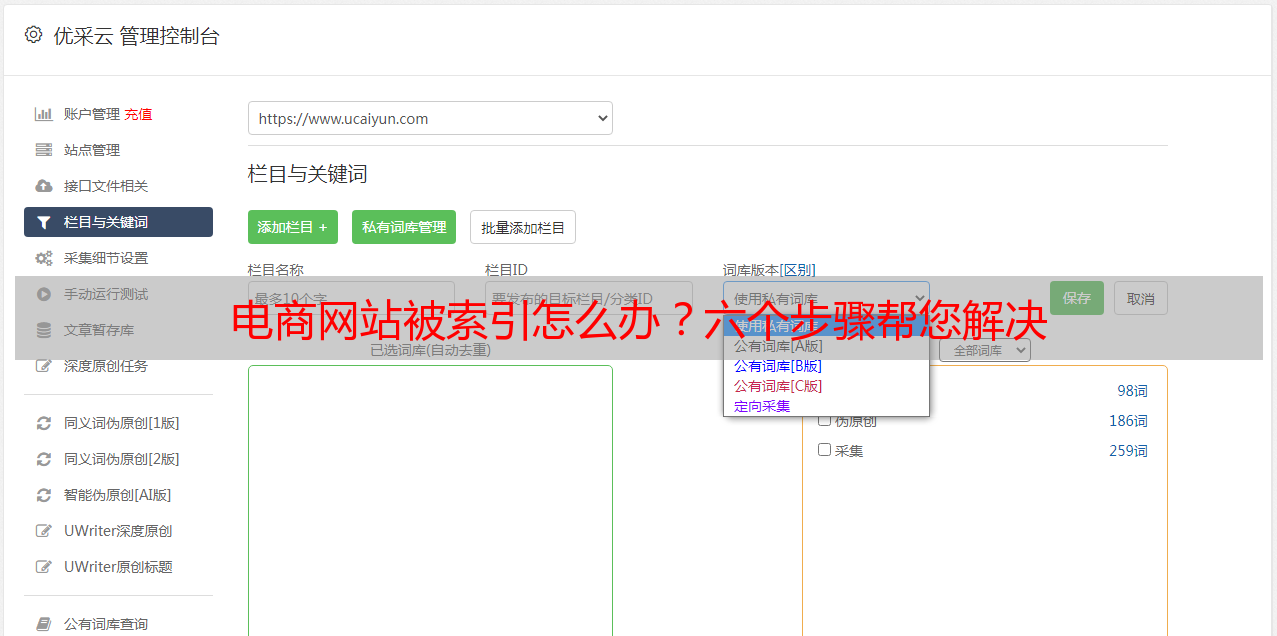Open the 全部词库 filter dropdown
This screenshot has height=636, width=1277.
[985, 350]
